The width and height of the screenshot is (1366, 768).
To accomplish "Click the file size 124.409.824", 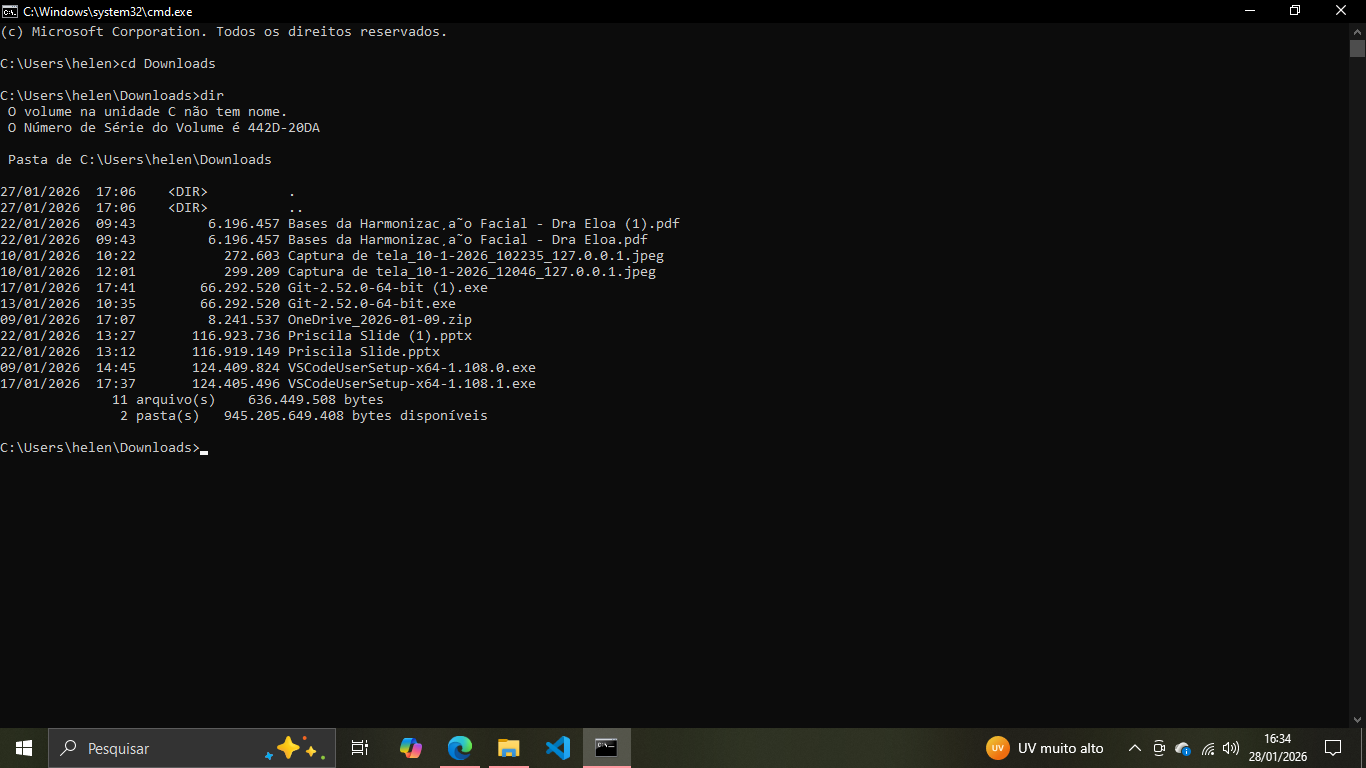I will 236,367.
